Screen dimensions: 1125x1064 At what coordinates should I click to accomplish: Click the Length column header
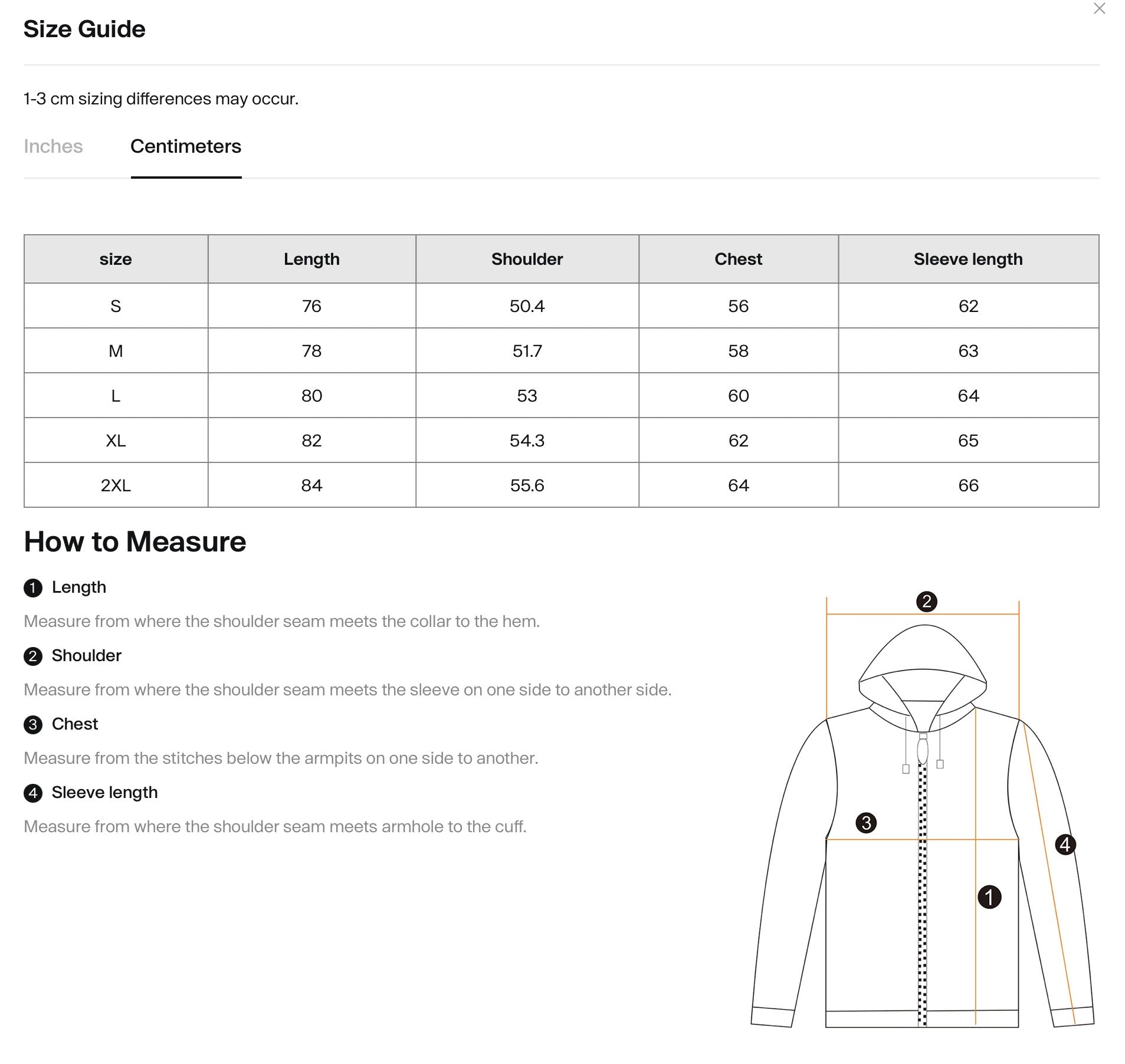[311, 259]
